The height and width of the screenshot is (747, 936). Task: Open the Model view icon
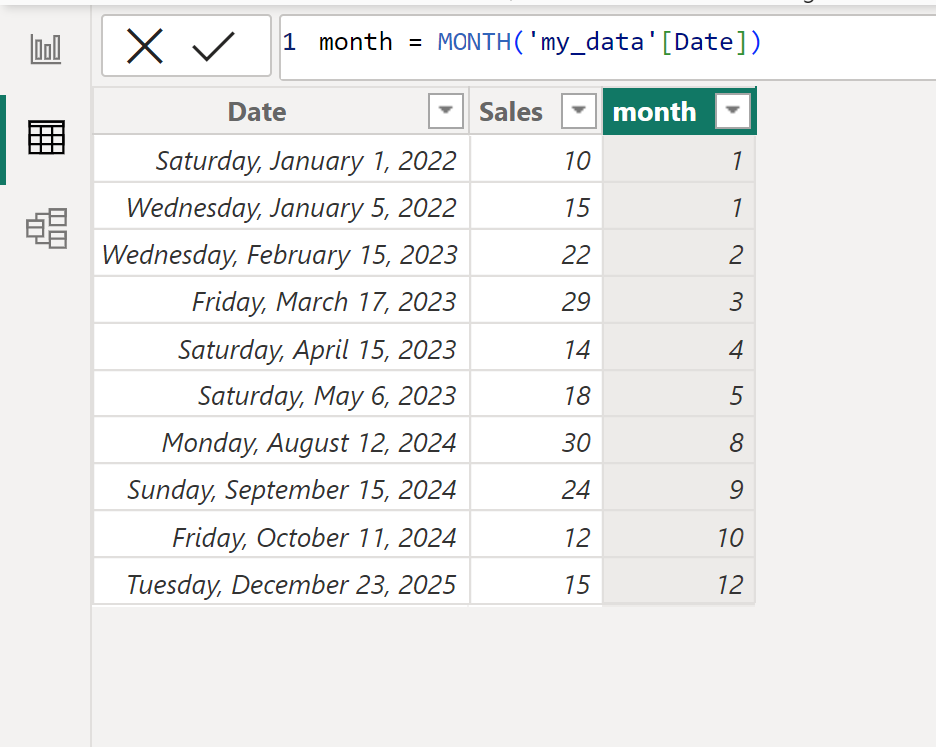click(x=46, y=229)
